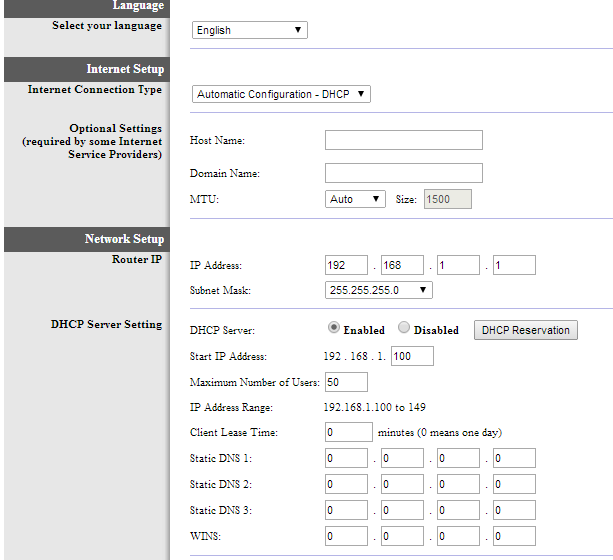The image size is (613, 560).
Task: Click the Host Name input field
Action: pyautogui.click(x=403, y=140)
